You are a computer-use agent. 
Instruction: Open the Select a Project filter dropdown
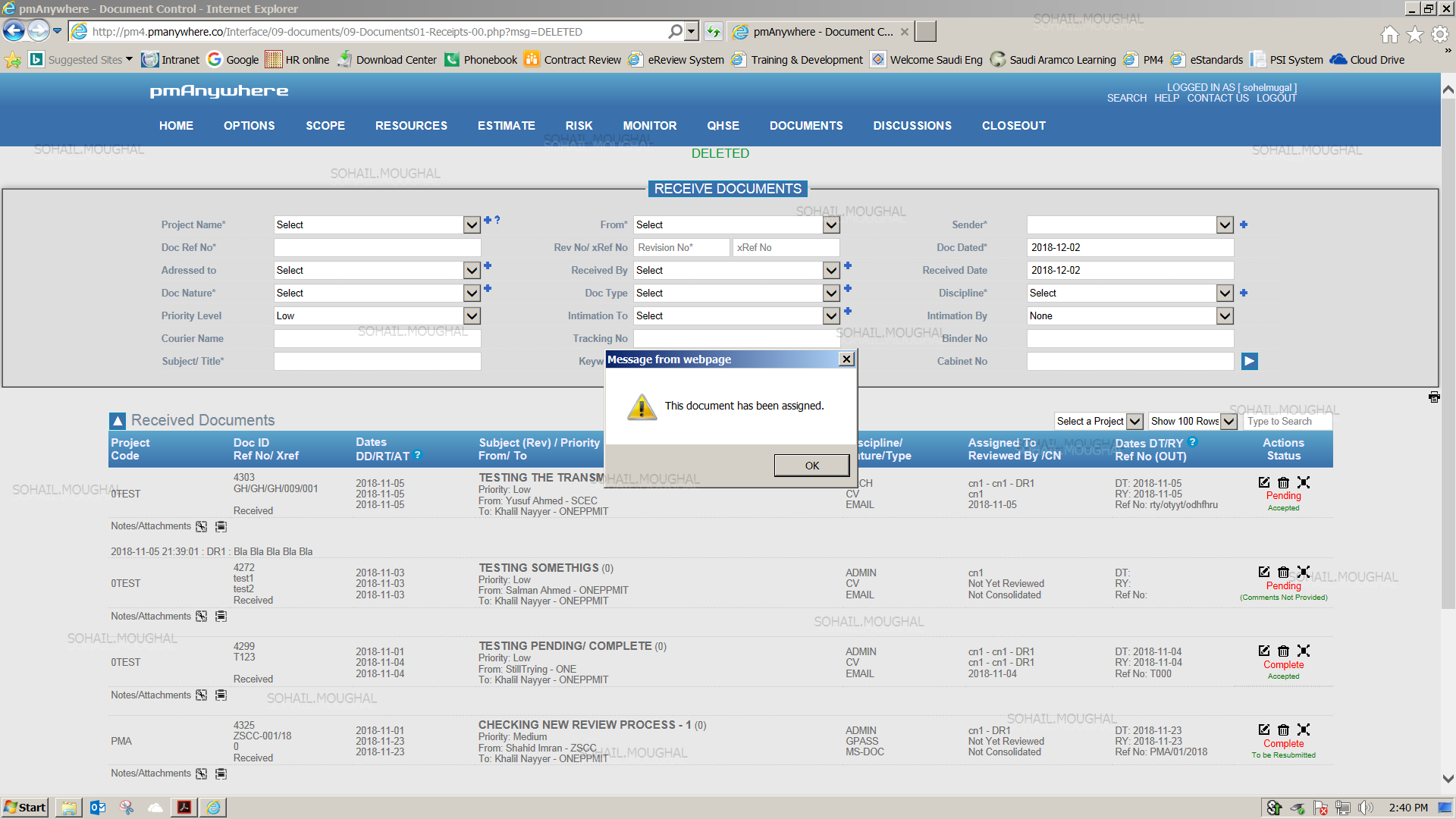(1134, 422)
